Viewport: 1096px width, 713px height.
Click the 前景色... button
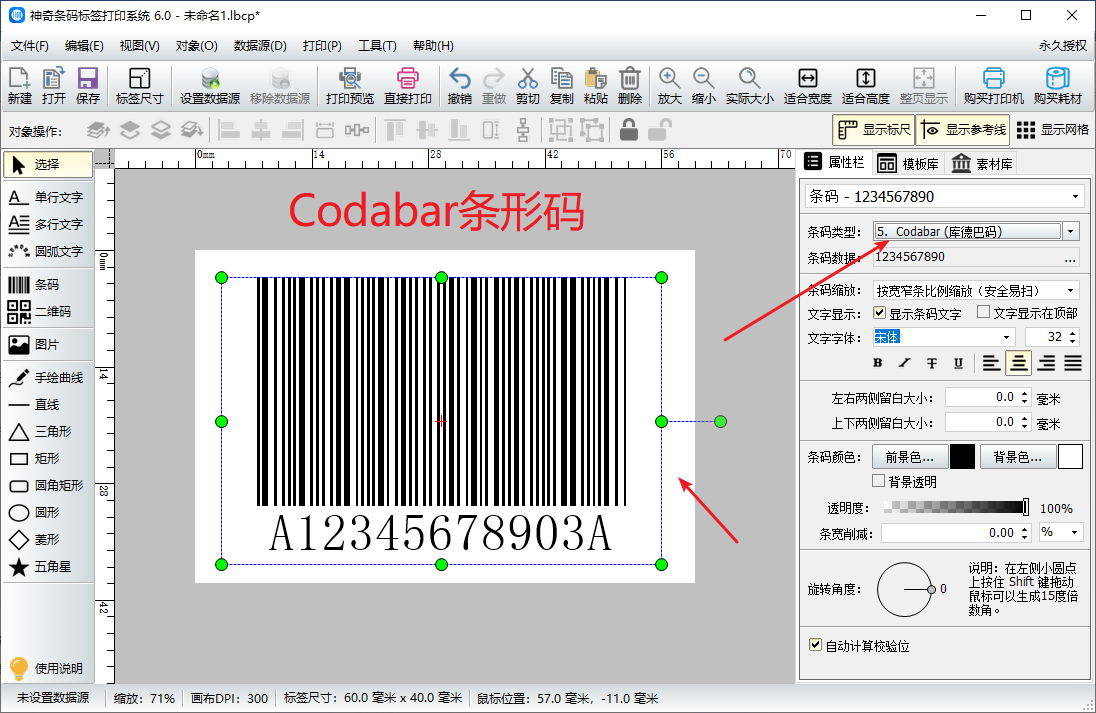(x=909, y=457)
